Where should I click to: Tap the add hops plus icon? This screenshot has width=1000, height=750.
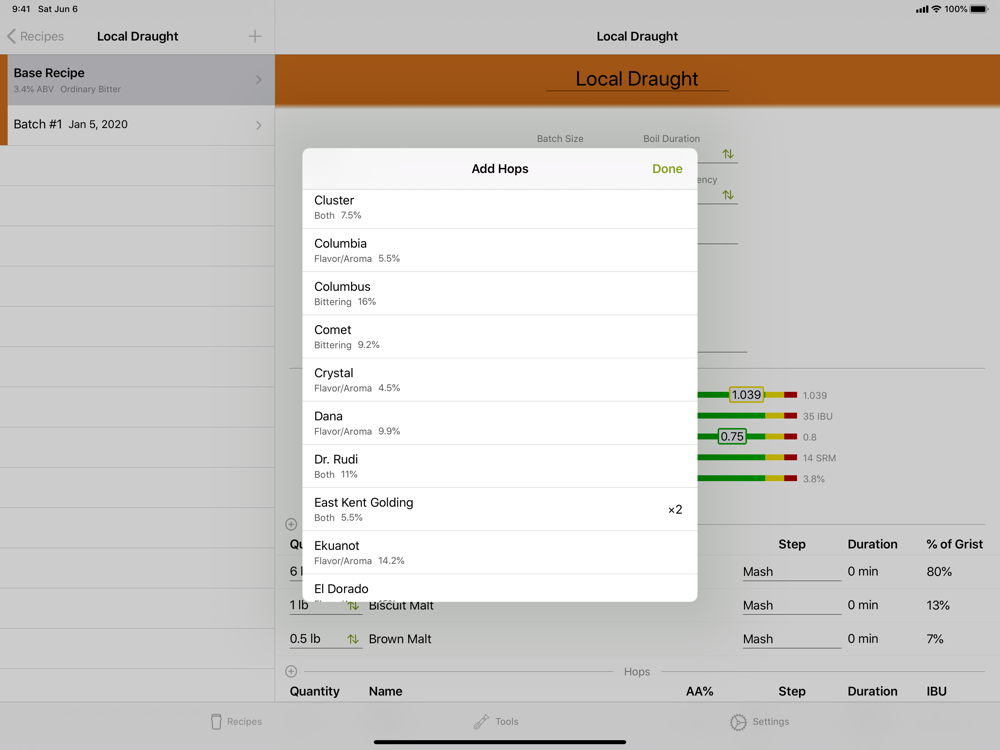click(x=291, y=671)
